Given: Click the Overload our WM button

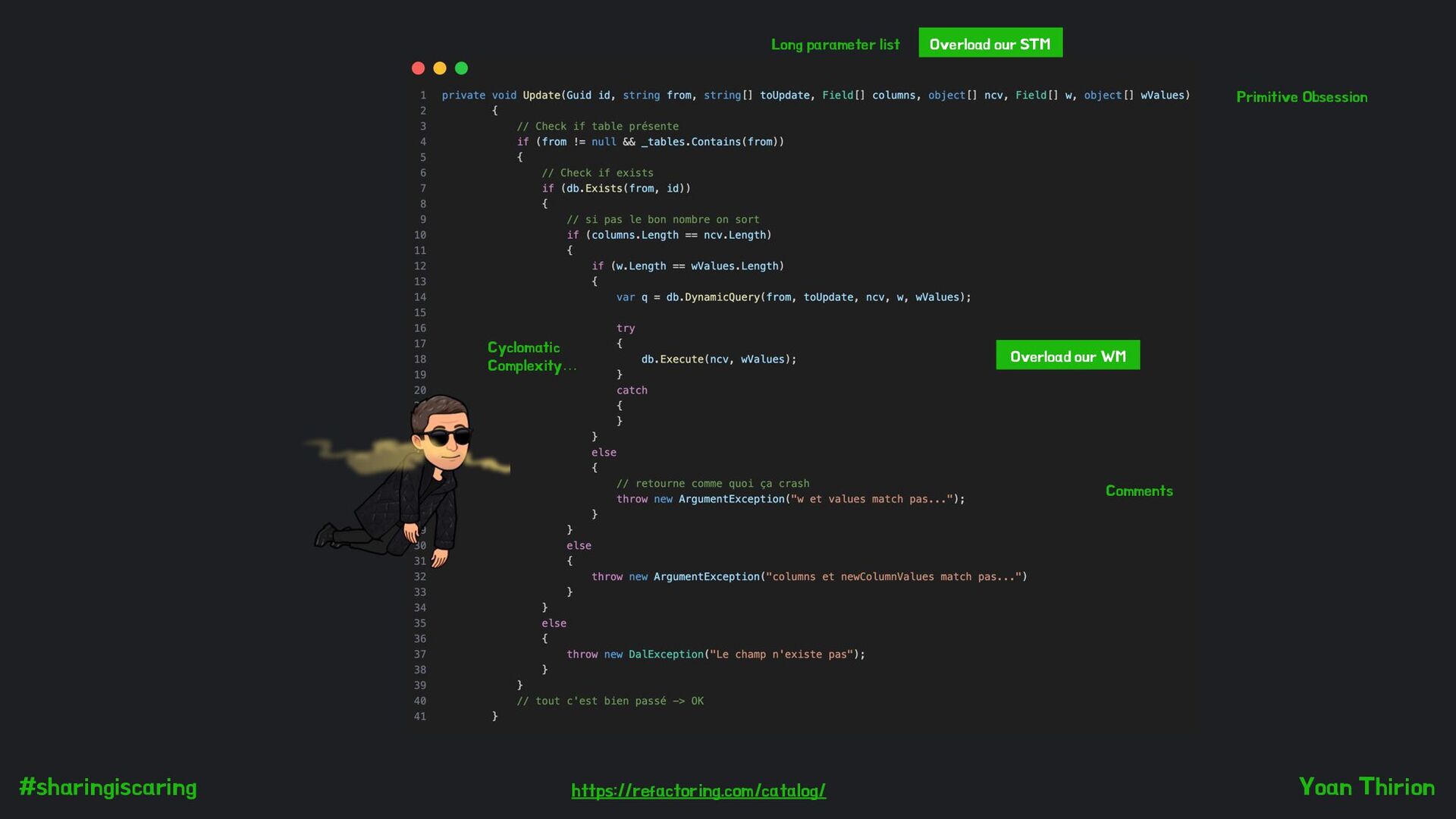Looking at the screenshot, I should (1067, 356).
